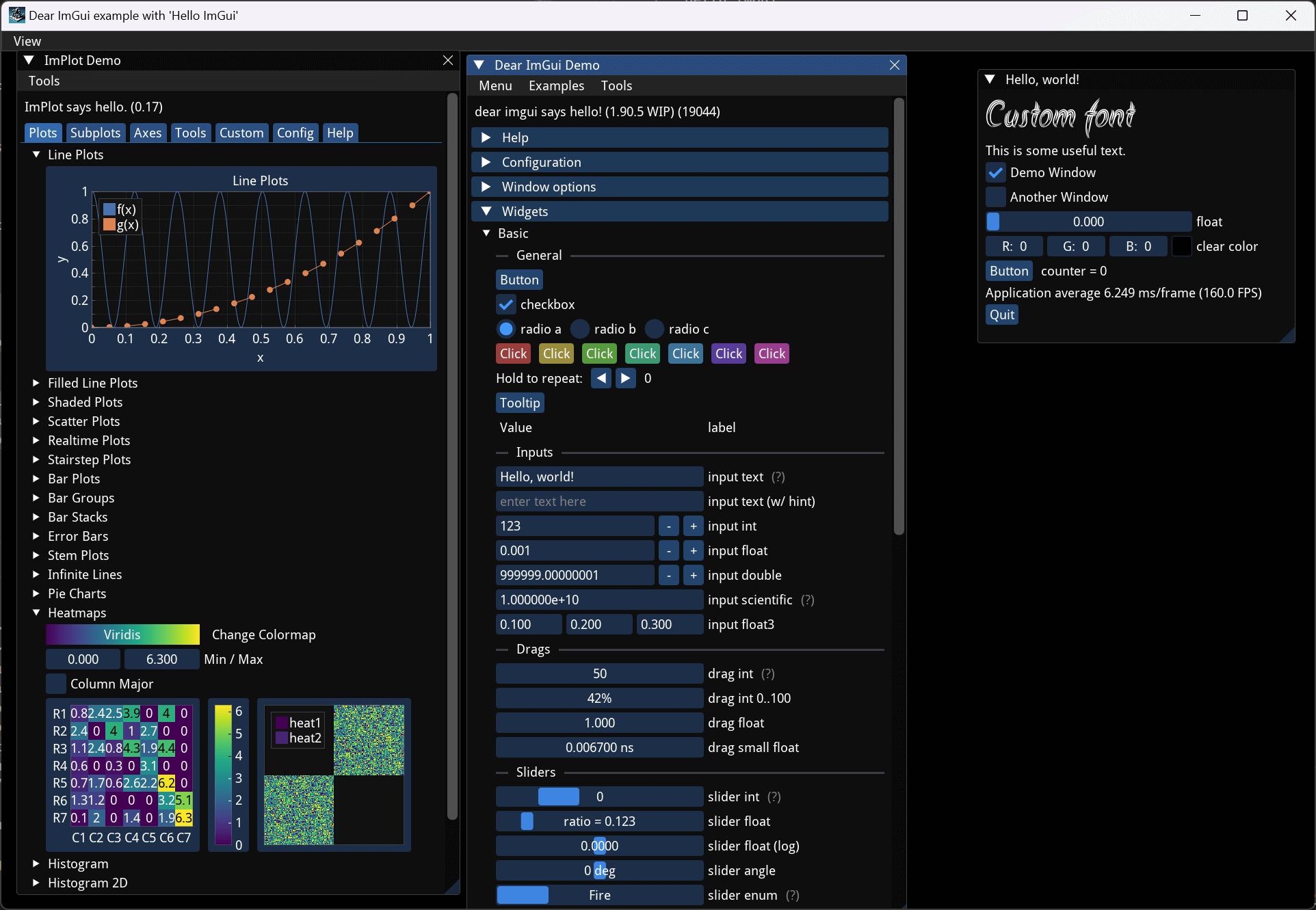Screen dimensions: 1316x910
Task: Switch to the 'Subplots' tab in ImPlot Demo
Action: 95,133
